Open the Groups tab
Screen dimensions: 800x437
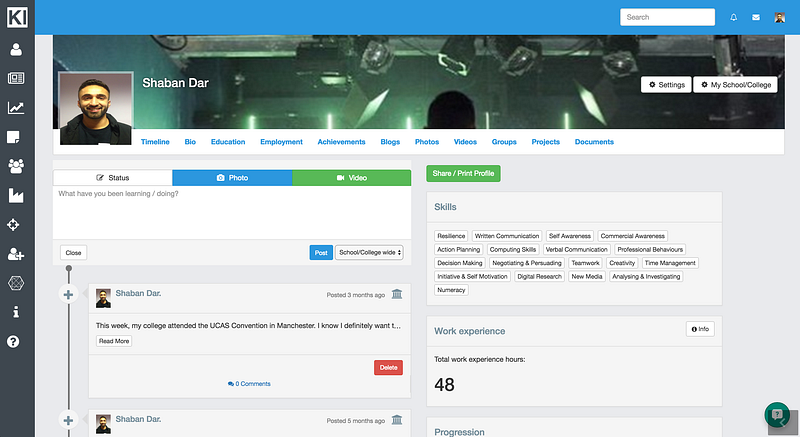click(x=504, y=142)
